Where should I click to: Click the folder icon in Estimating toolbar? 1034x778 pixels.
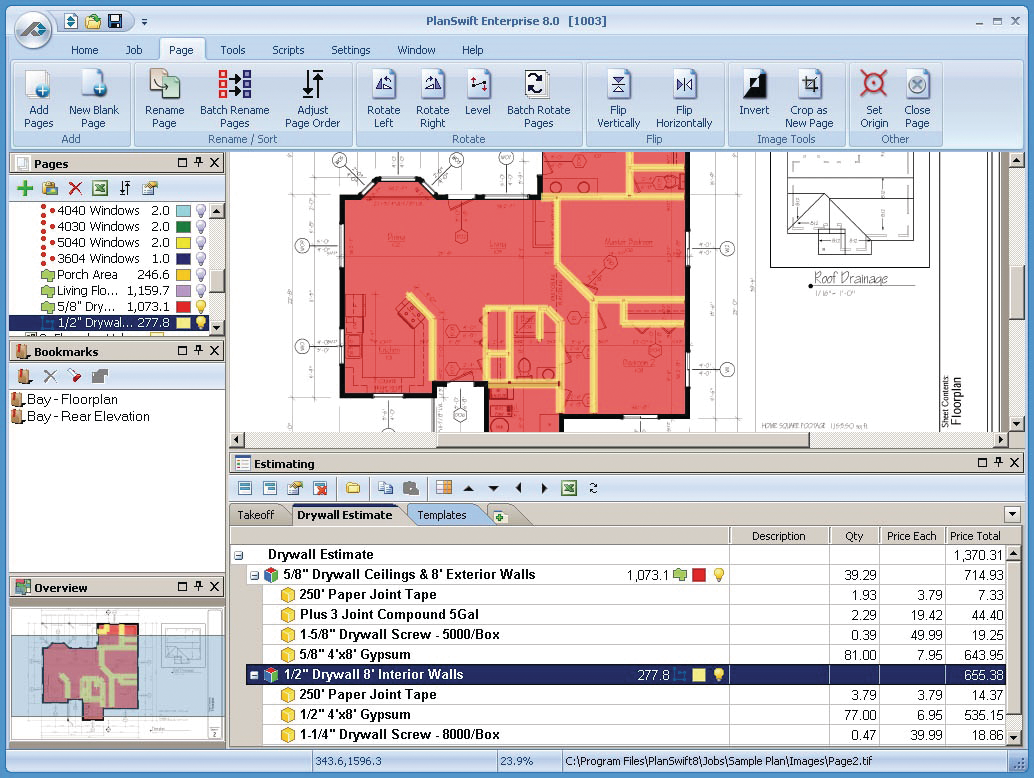tap(353, 488)
